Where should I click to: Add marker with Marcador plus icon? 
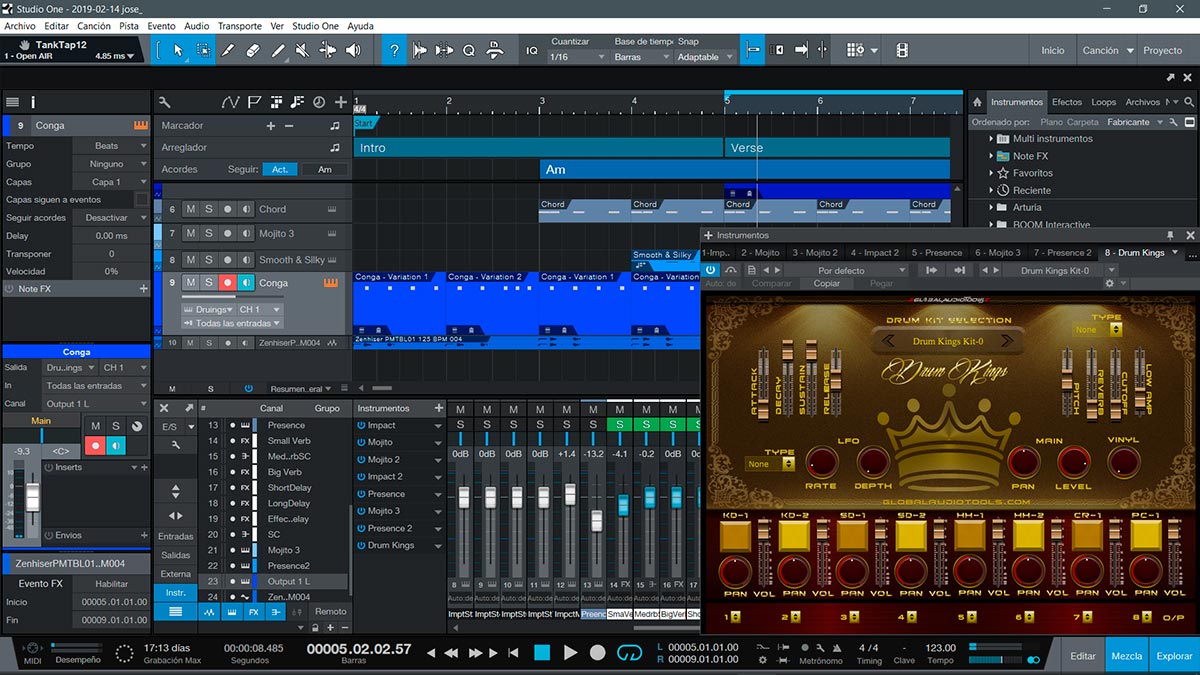270,126
